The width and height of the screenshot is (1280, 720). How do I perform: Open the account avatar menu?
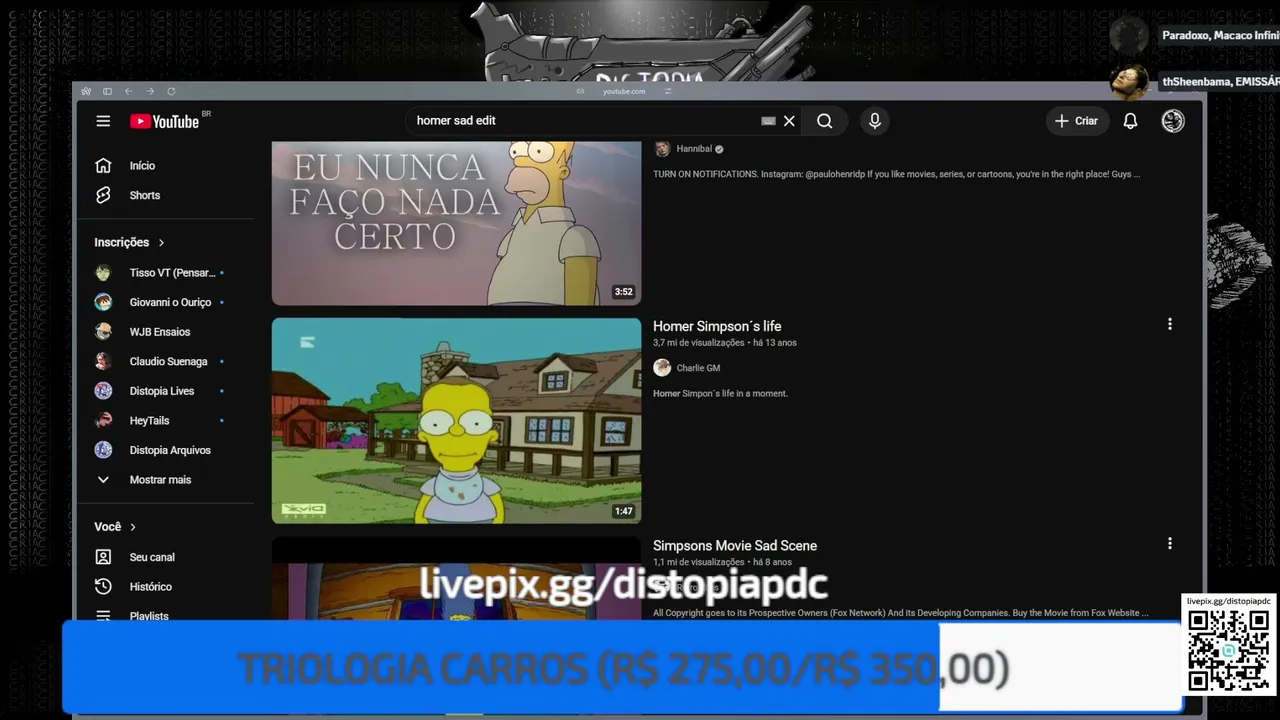coord(1173,121)
